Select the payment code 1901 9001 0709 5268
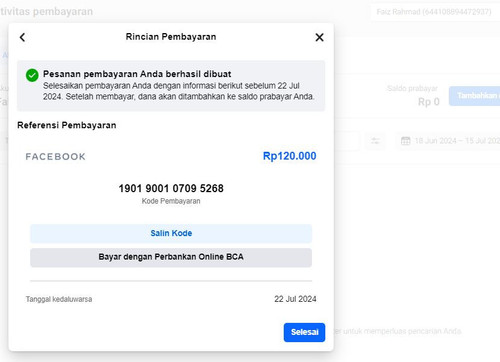 click(171, 188)
